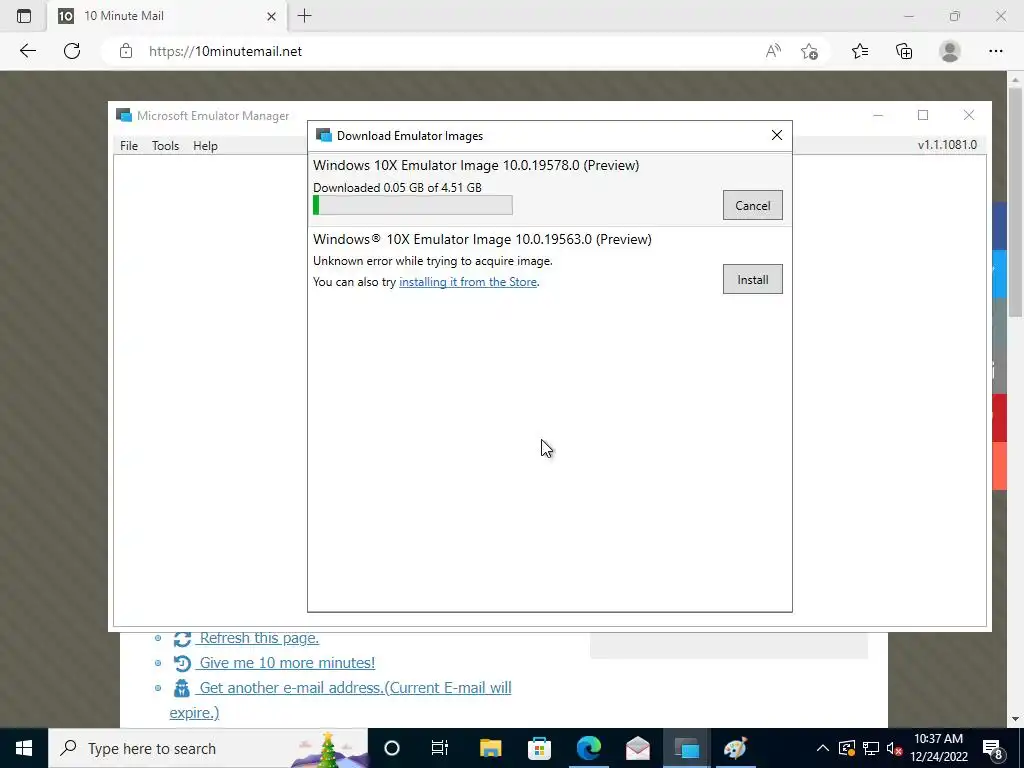Open the tab actions menu icon
This screenshot has width=1024, height=768.
[24, 16]
